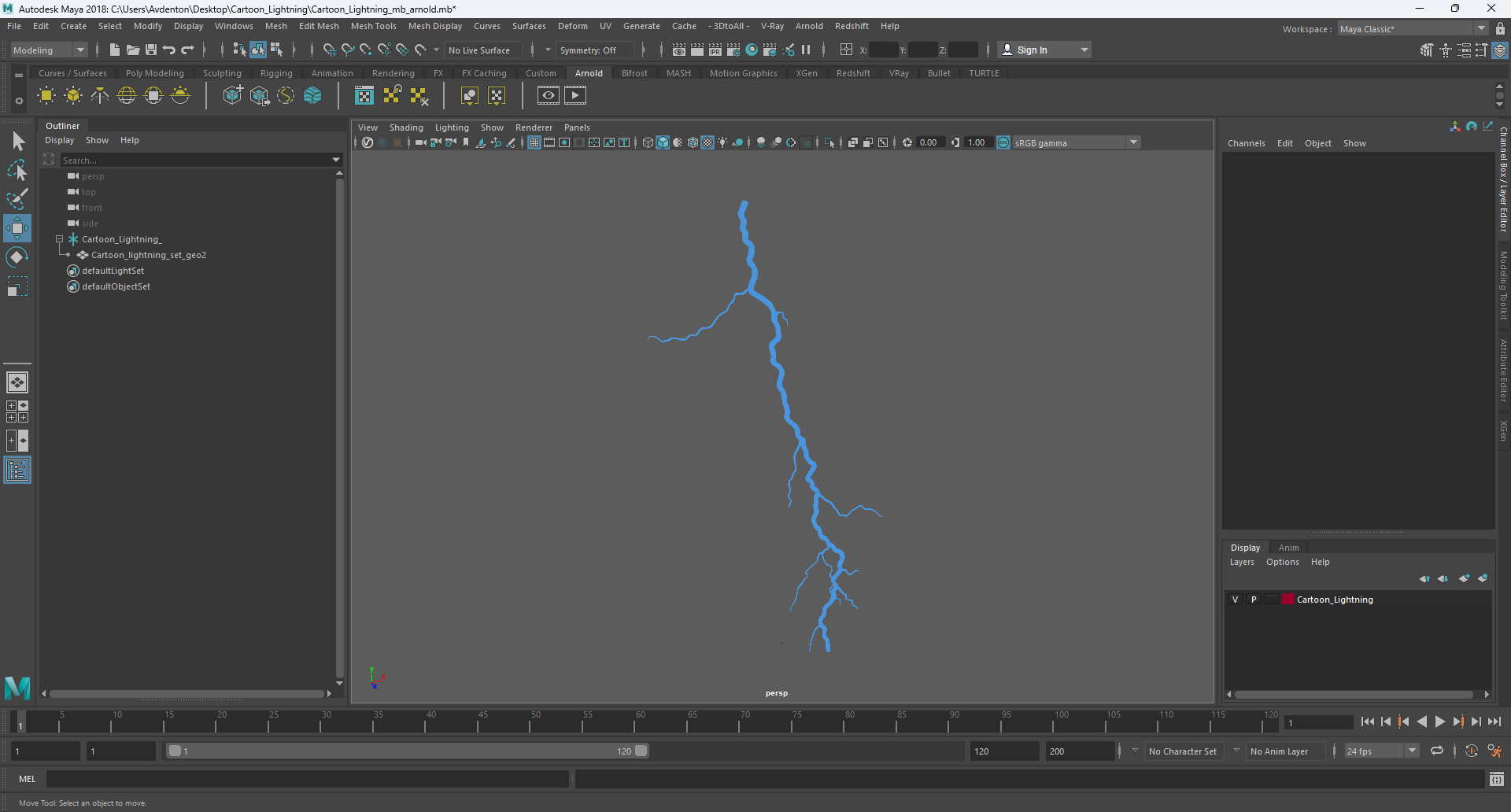Viewport: 1511px width, 812px height.
Task: Toggle smooth shade all in viewport
Action: pos(663,142)
